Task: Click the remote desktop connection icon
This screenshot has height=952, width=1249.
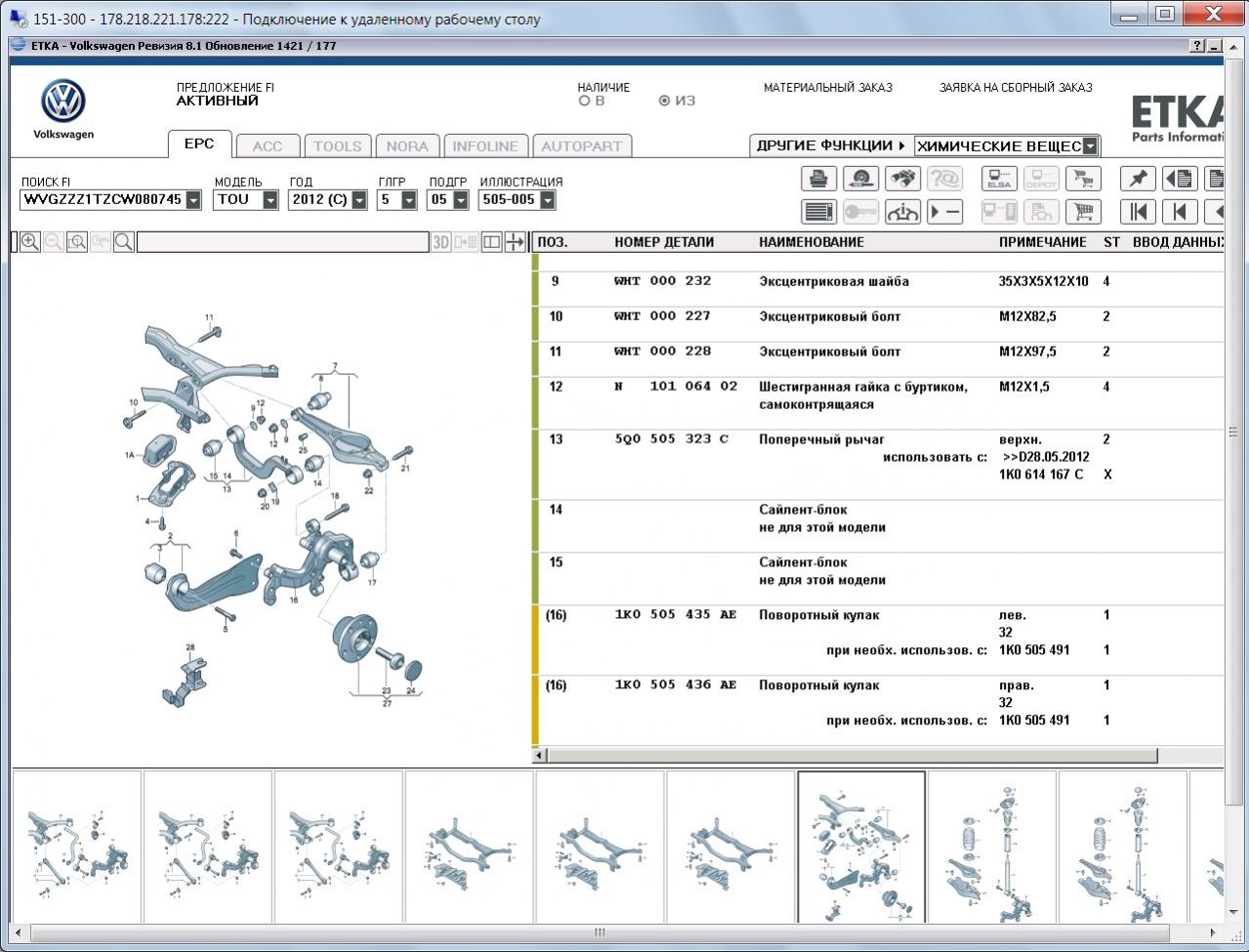Action: [19, 18]
